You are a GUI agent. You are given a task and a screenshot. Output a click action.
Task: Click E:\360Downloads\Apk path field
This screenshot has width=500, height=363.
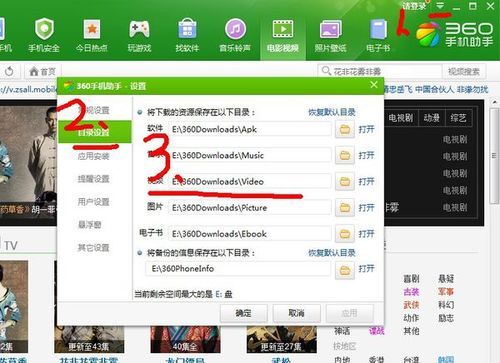(x=250, y=129)
